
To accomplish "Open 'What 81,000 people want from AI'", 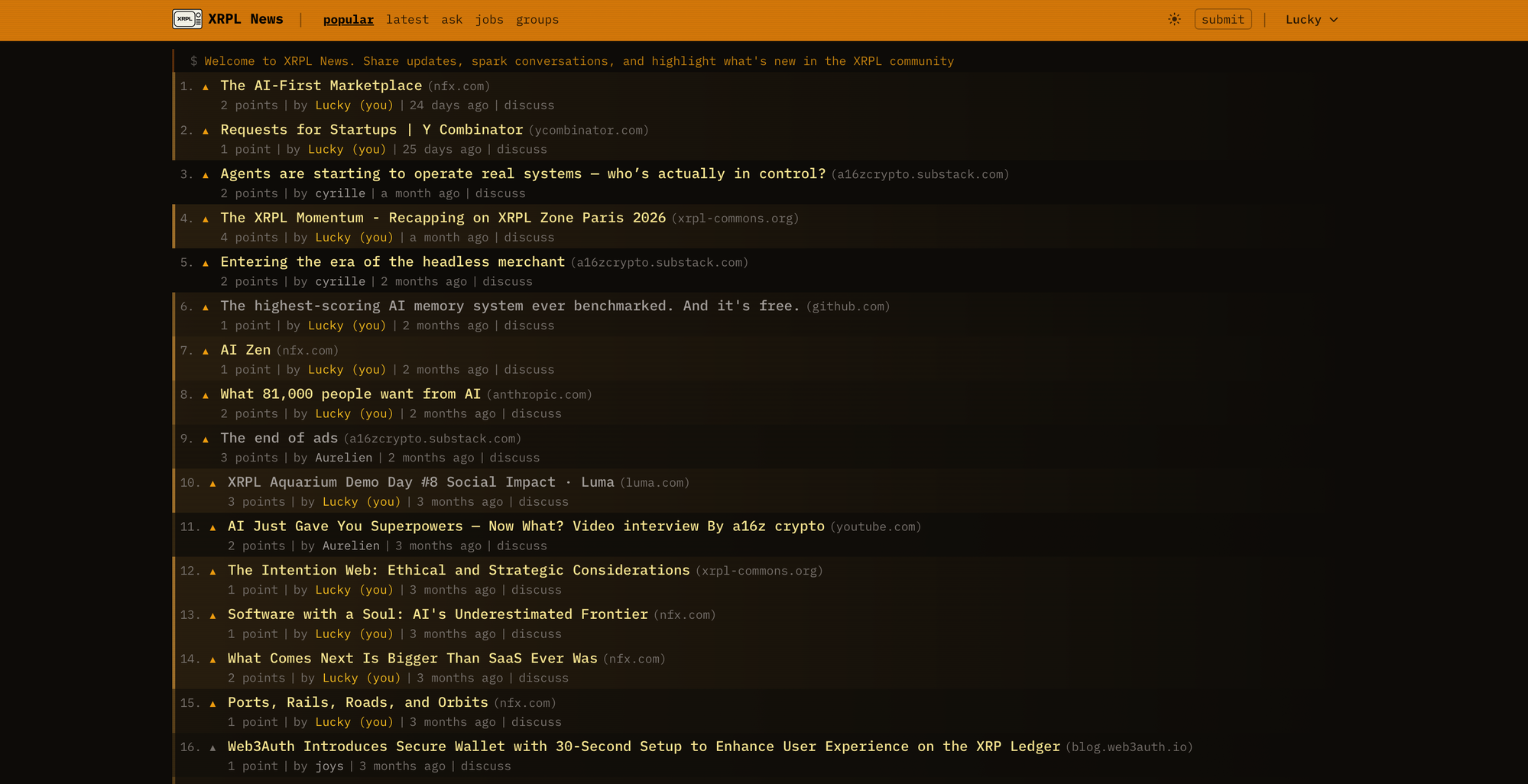I will [x=350, y=394].
